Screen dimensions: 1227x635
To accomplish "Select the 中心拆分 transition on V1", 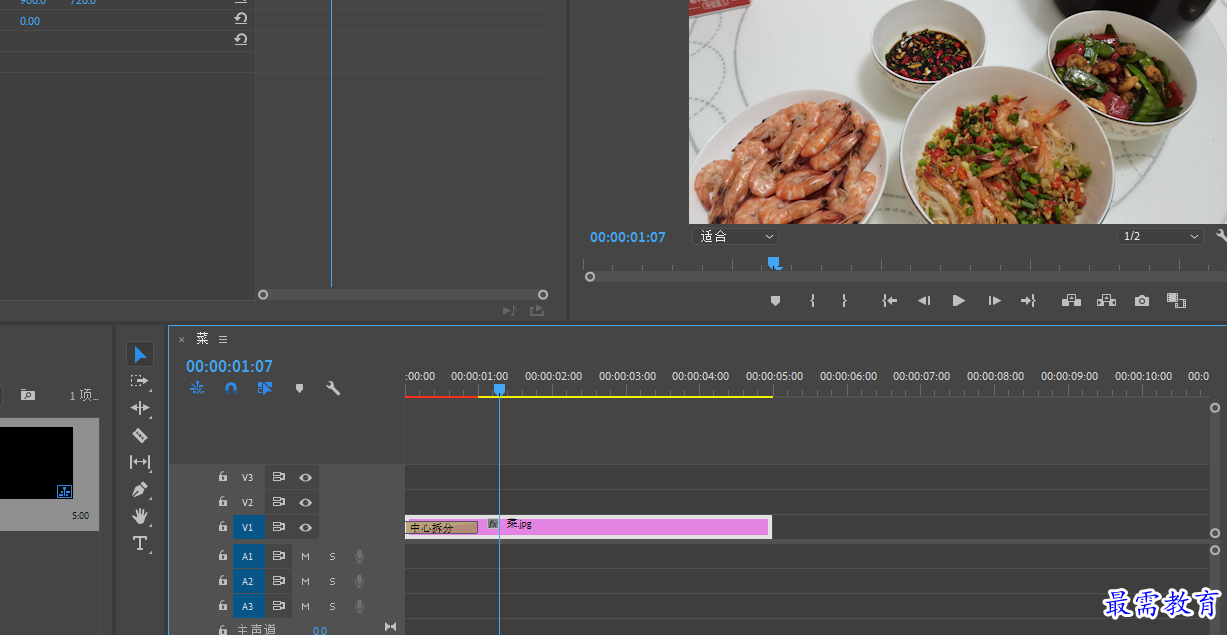I will click(x=441, y=527).
